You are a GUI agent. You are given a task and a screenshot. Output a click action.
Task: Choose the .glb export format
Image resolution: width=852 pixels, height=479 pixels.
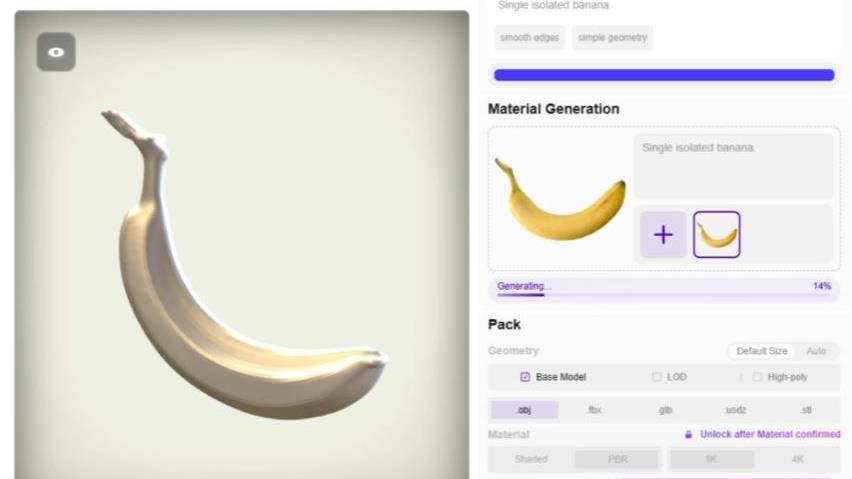coord(665,410)
